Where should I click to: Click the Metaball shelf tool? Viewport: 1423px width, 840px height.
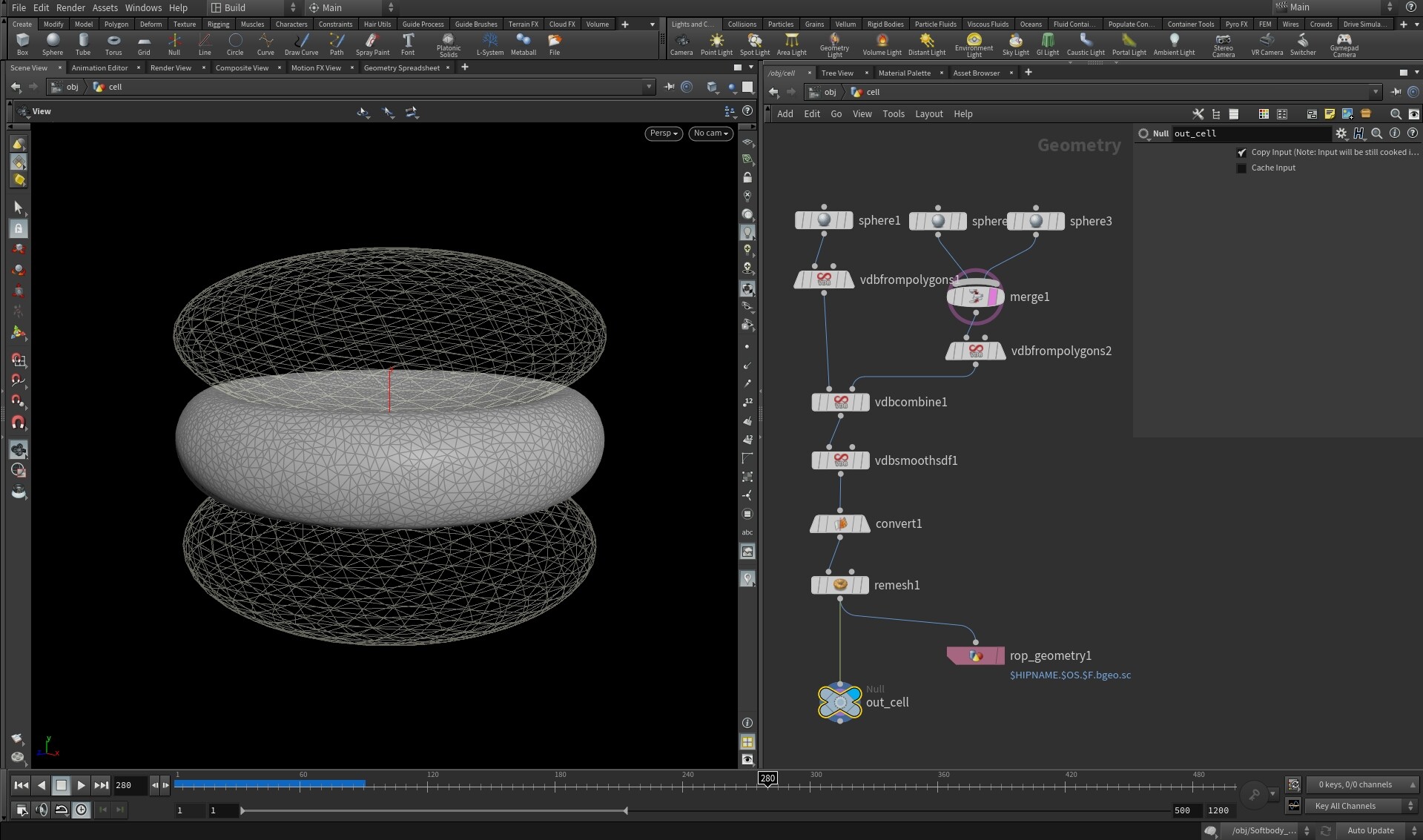point(523,43)
